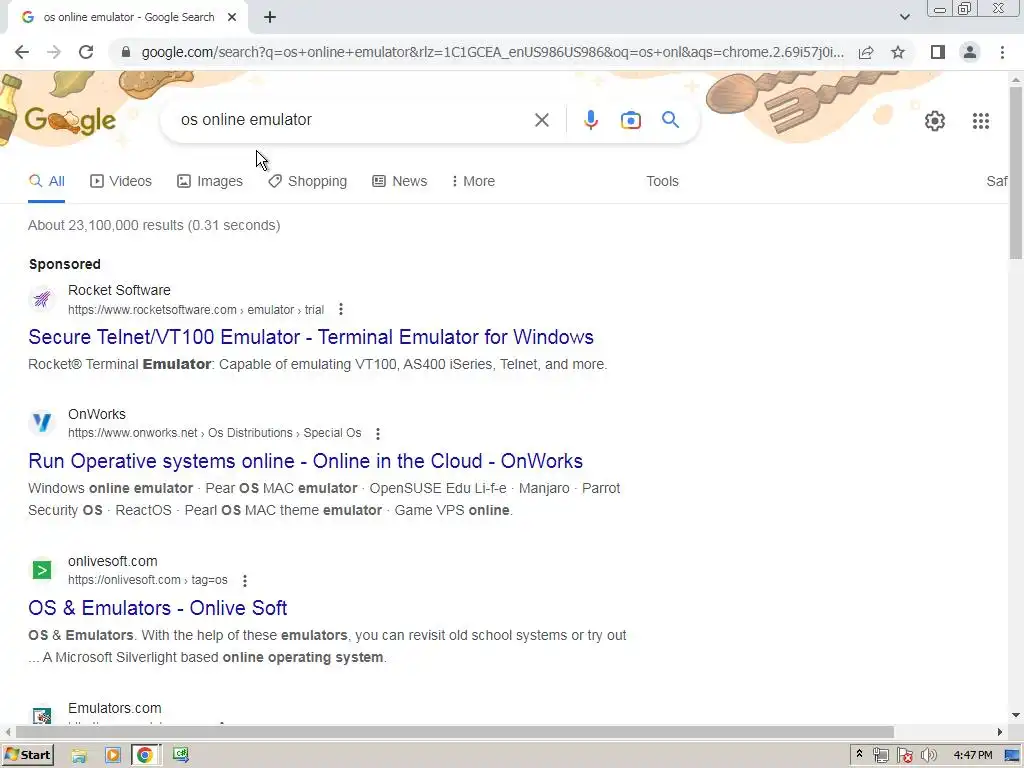The height and width of the screenshot is (768, 1024).
Task: Click the Emulators.com site name
Action: [114, 708]
